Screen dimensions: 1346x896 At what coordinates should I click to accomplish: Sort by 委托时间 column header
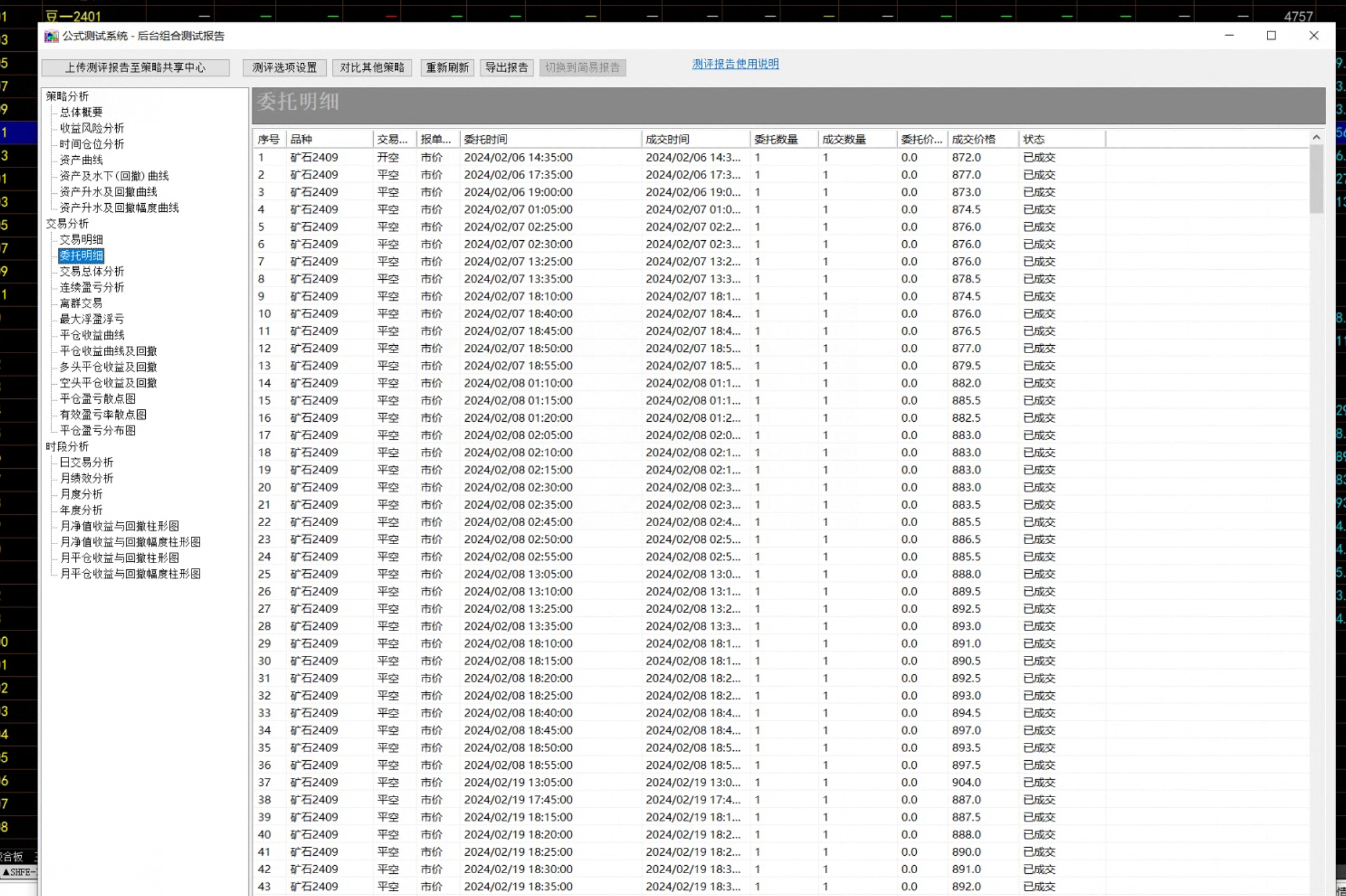[550, 140]
